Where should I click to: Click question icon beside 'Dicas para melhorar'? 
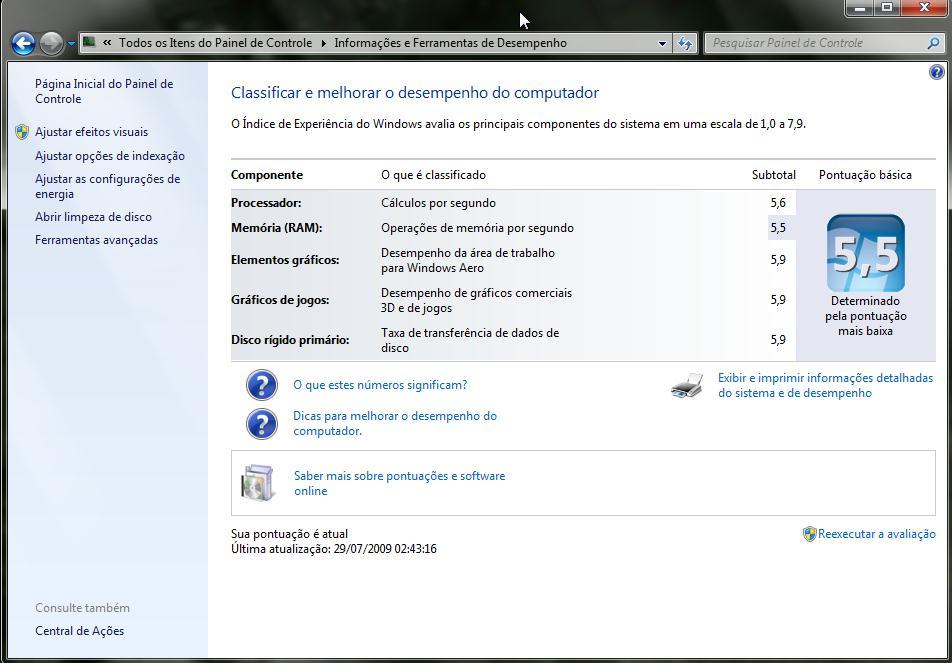click(x=262, y=423)
